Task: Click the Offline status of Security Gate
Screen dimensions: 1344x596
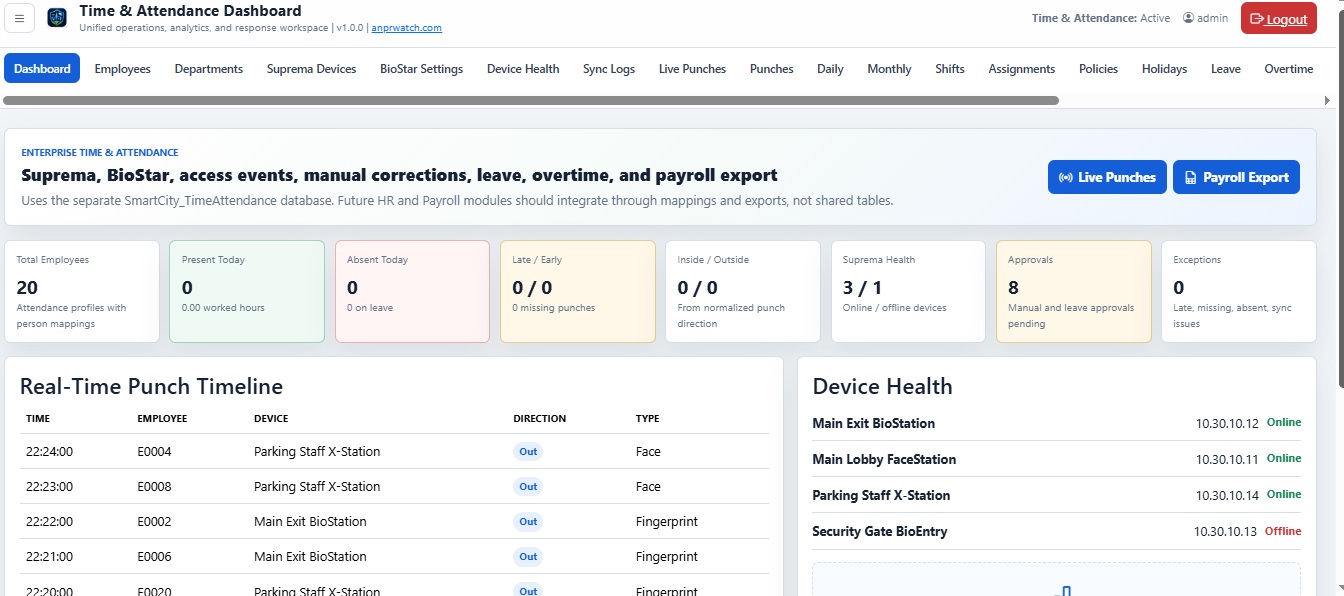Action: click(1283, 531)
